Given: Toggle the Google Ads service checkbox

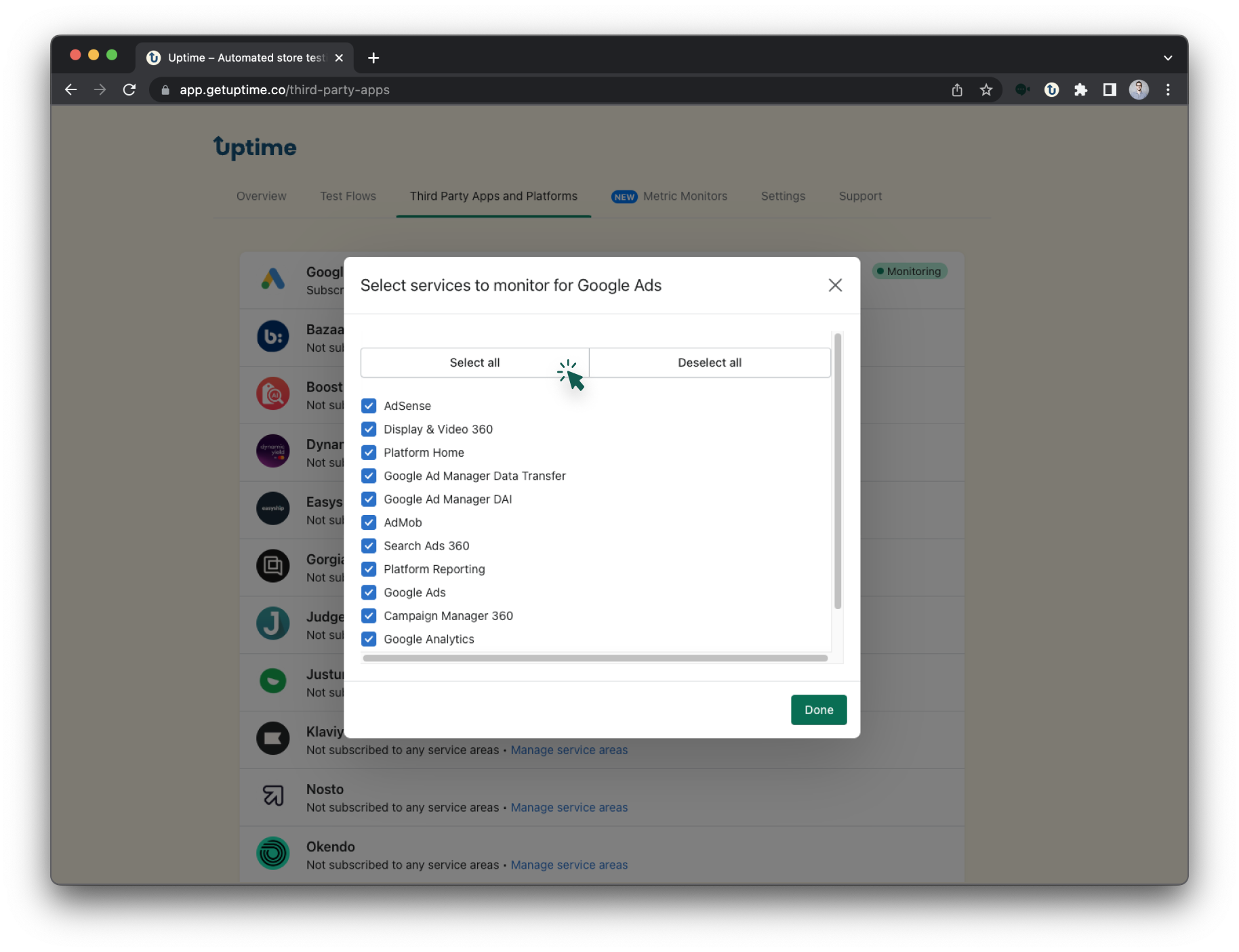Looking at the screenshot, I should [369, 592].
